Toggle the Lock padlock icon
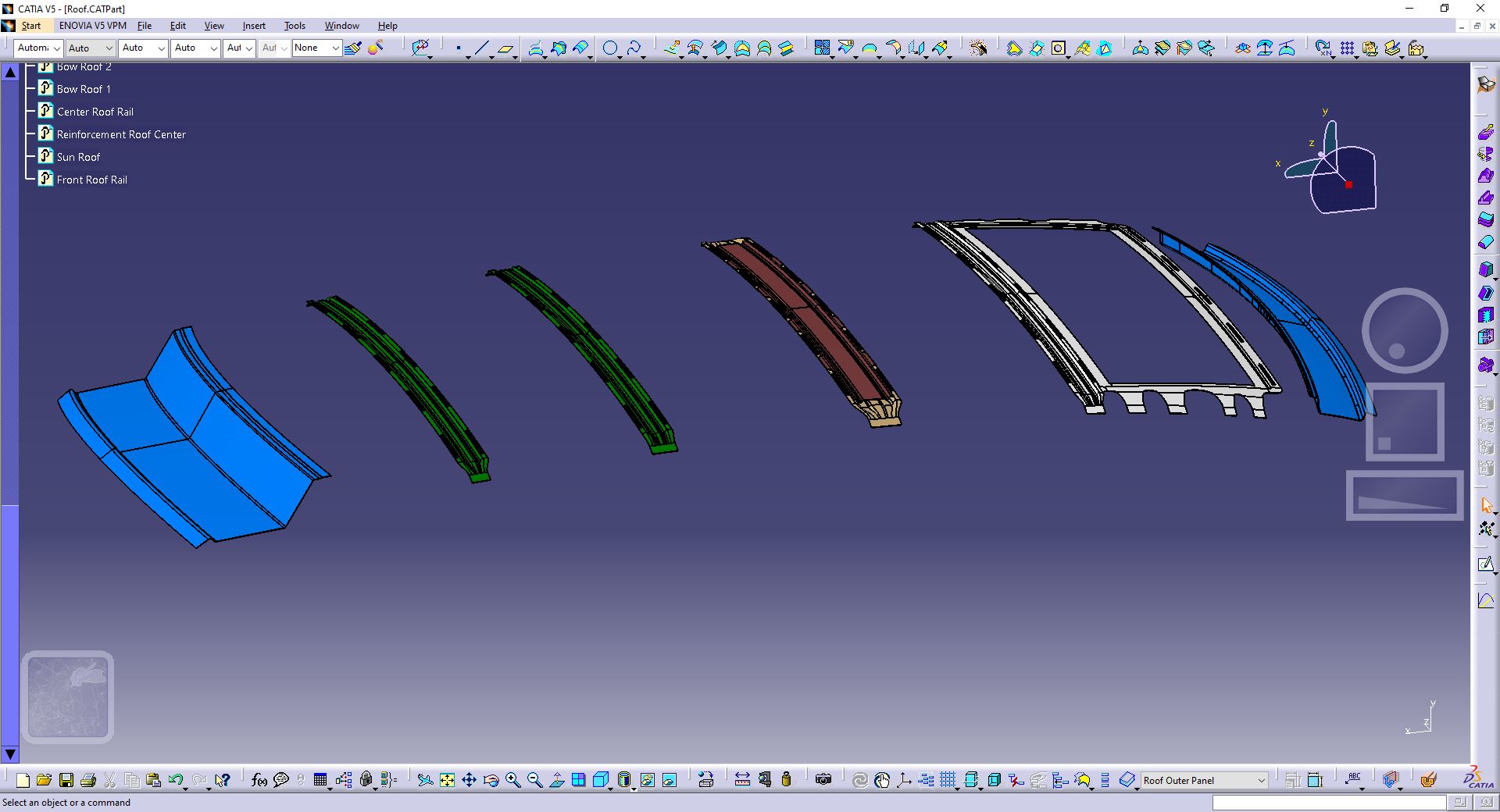This screenshot has height=812, width=1500. 366,780
